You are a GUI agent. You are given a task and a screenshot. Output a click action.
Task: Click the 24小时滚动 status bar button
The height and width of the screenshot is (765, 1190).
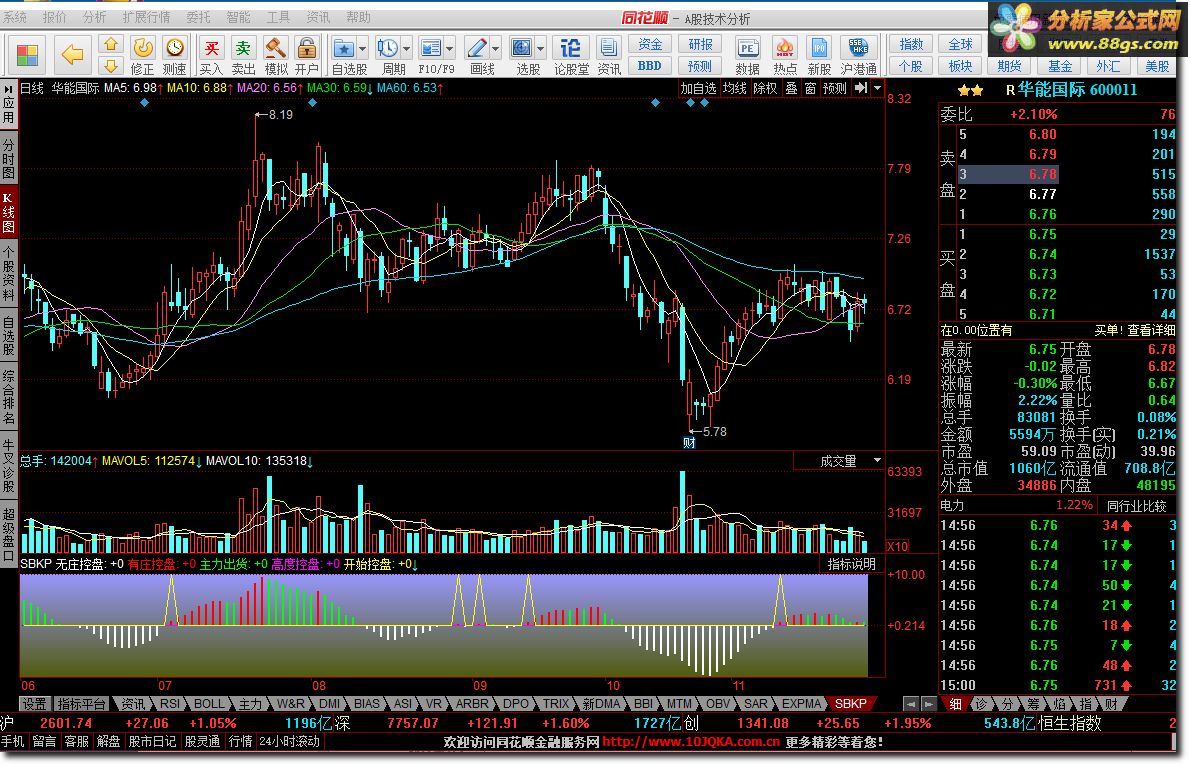289,741
